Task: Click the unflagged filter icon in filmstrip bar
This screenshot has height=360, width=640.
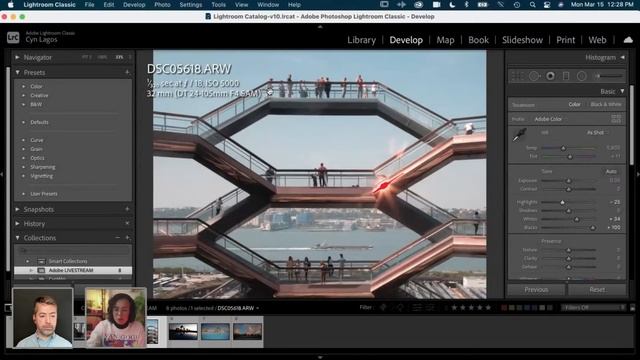Action: click(400, 307)
